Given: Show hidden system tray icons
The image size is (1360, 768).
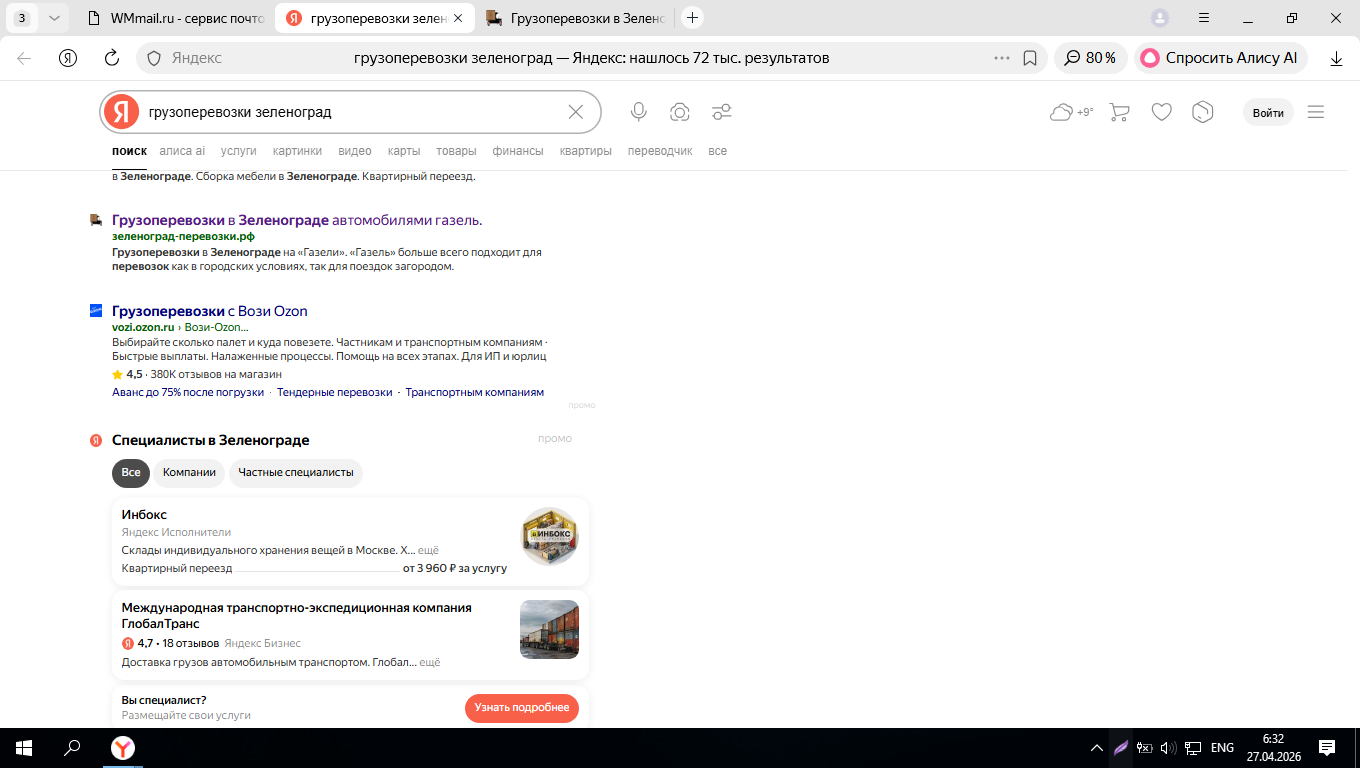Looking at the screenshot, I should click(x=1097, y=747).
